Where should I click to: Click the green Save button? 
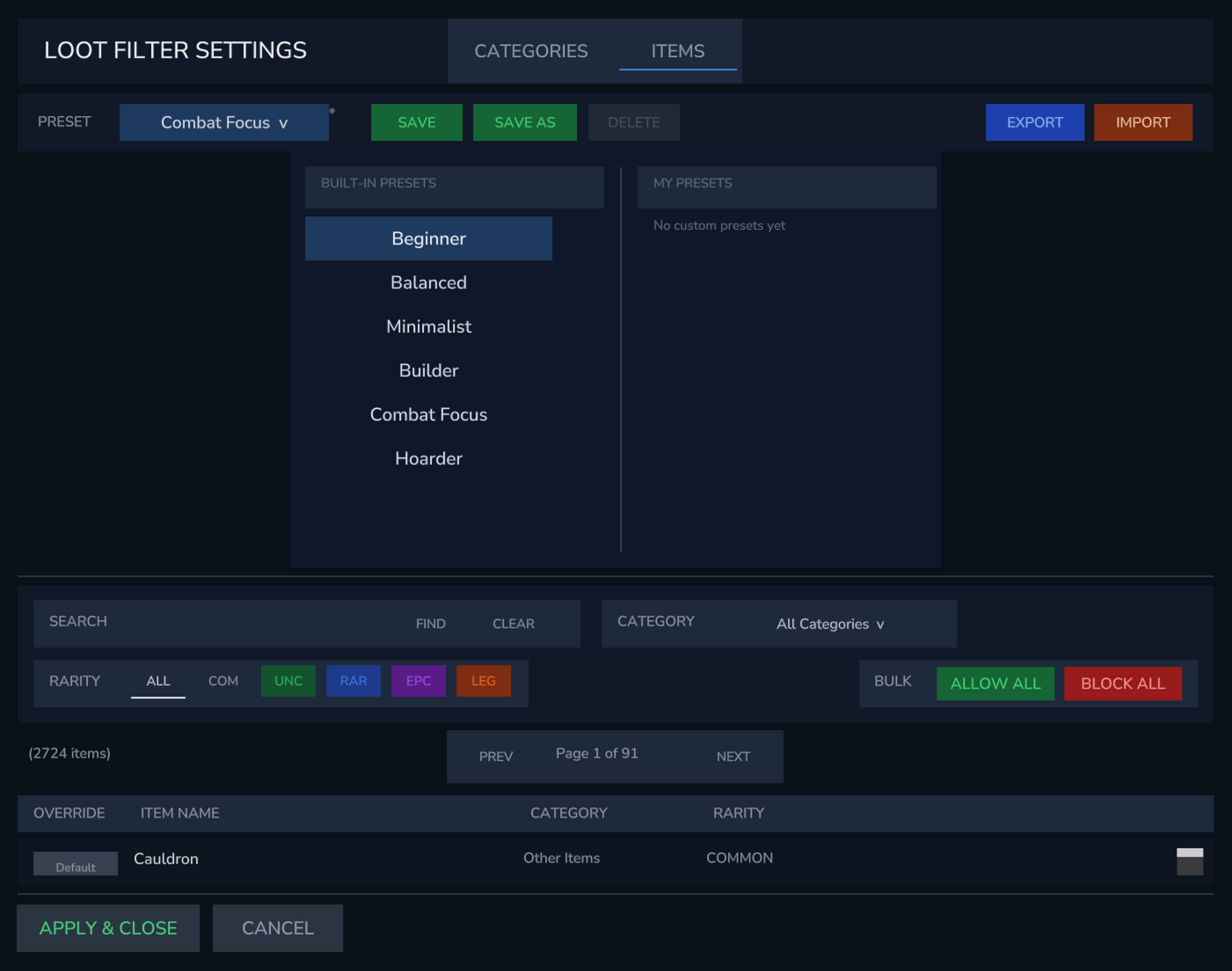(416, 122)
